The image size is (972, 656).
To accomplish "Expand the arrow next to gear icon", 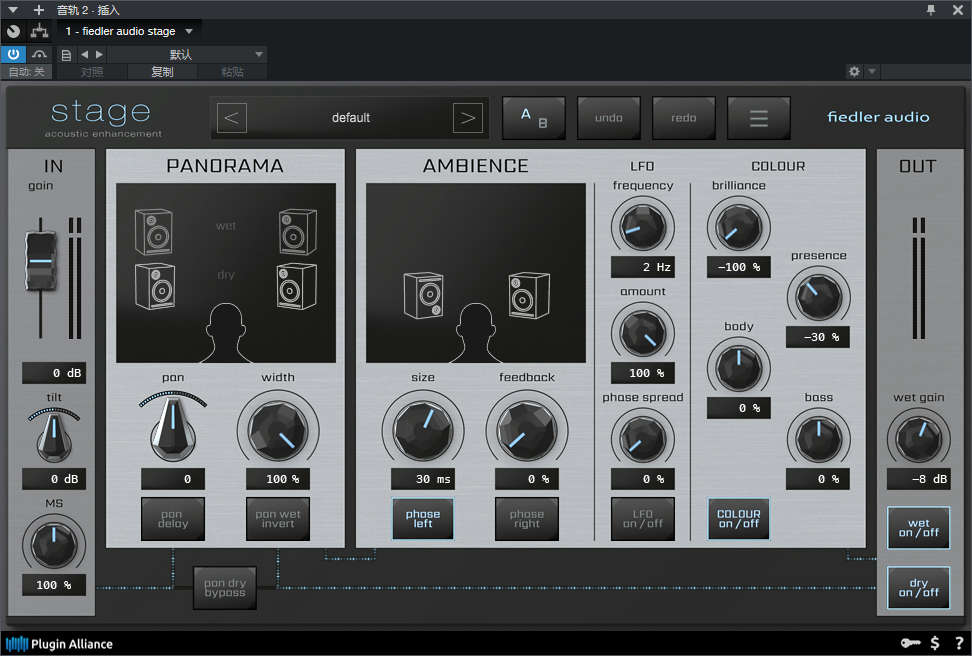I will pos(872,71).
